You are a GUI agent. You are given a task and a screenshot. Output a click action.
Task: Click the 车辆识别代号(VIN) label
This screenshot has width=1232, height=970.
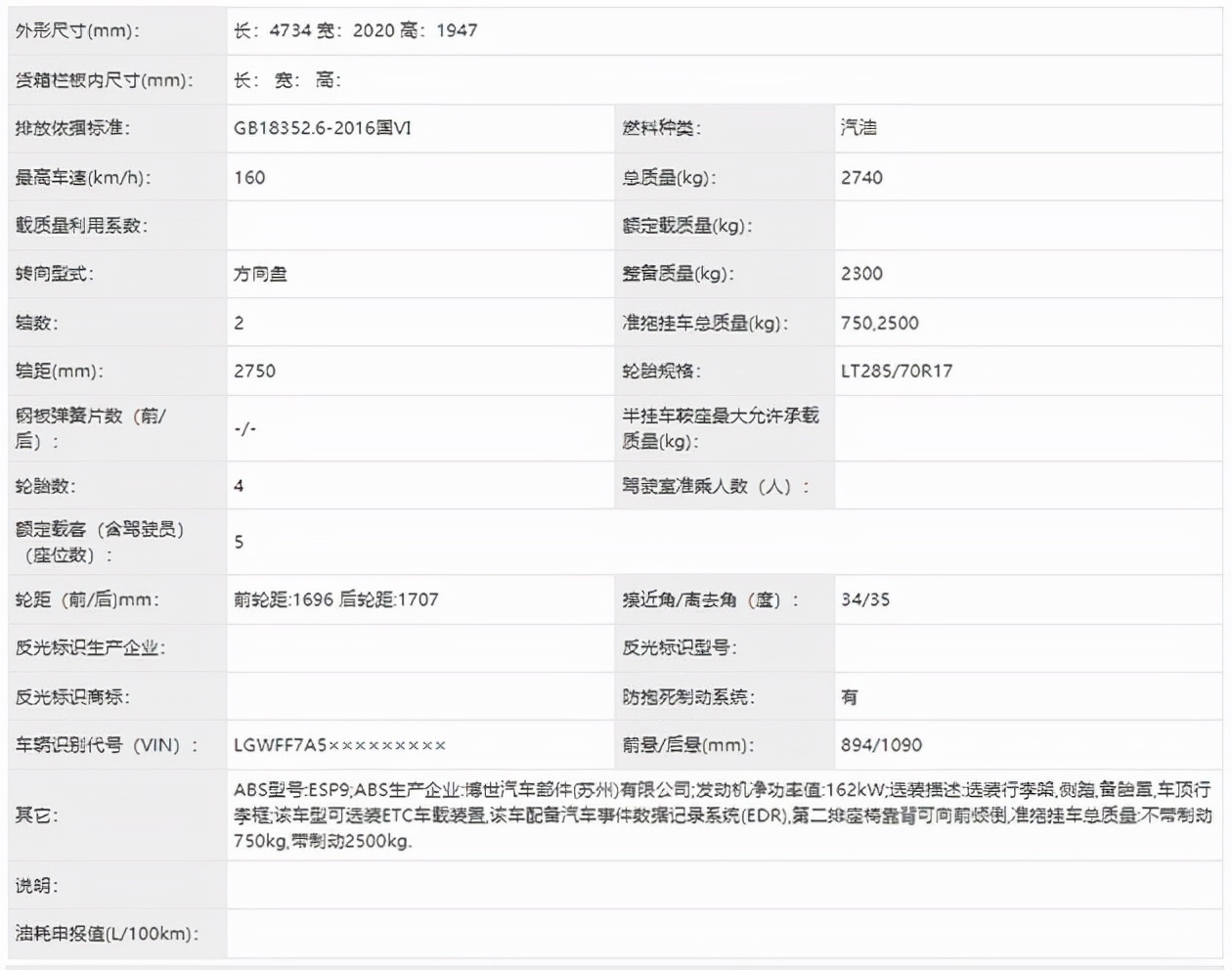[x=108, y=745]
